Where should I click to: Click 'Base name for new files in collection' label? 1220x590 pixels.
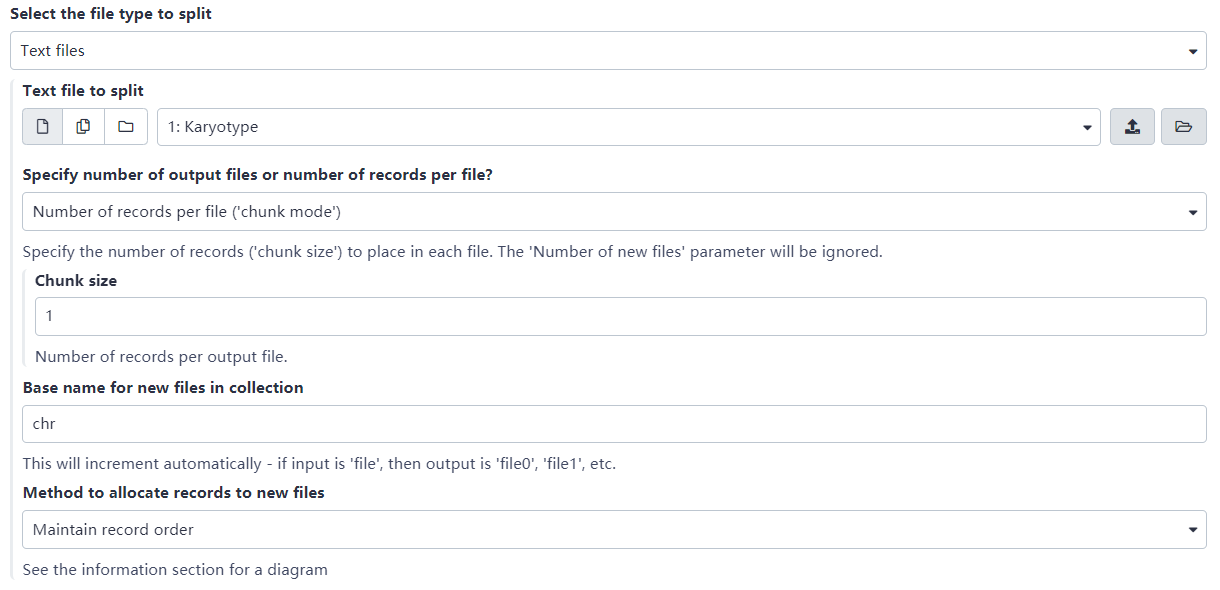[163, 388]
